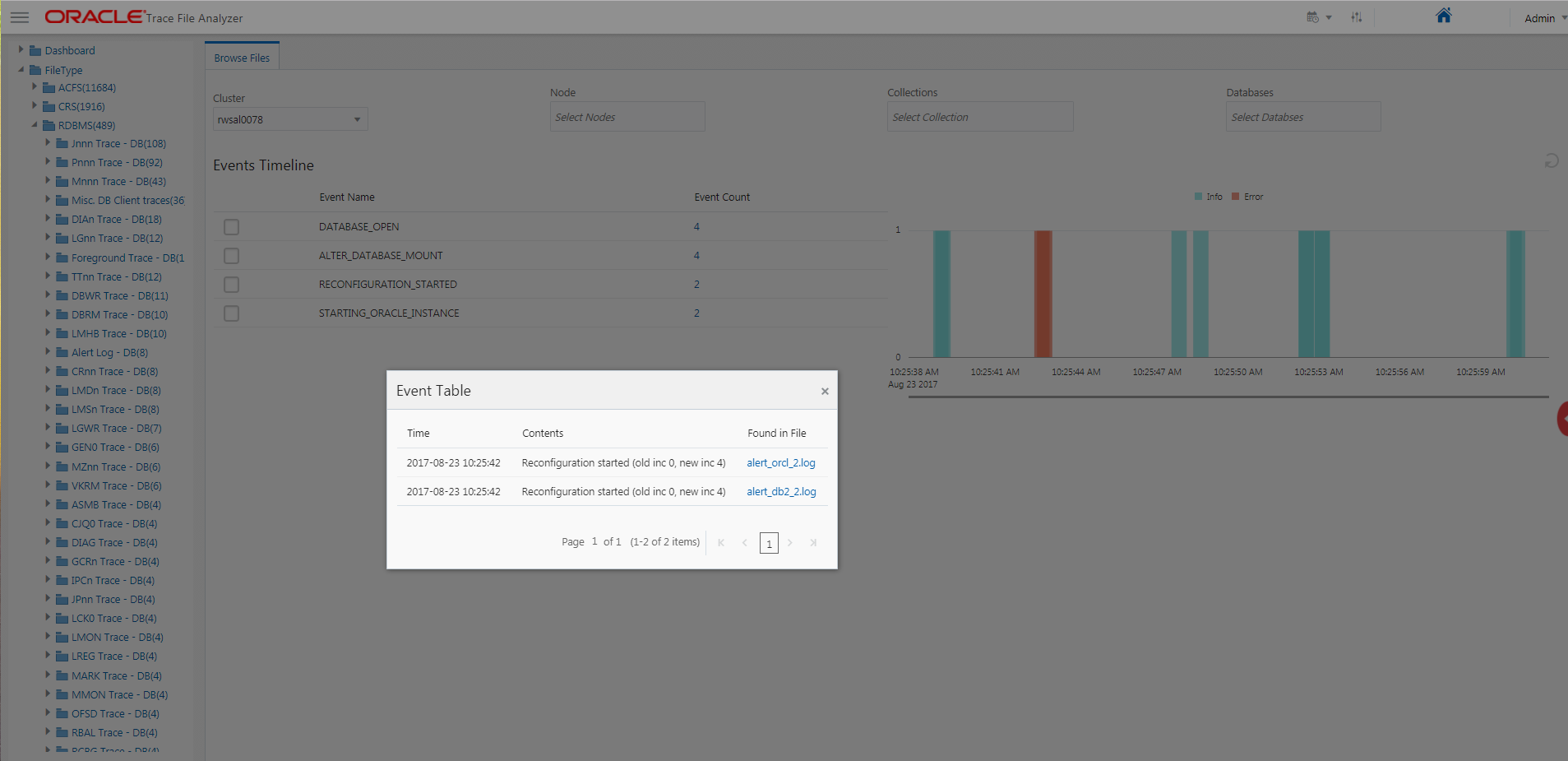
Task: Click the LGWR Trace folder icon
Action: pos(62,428)
